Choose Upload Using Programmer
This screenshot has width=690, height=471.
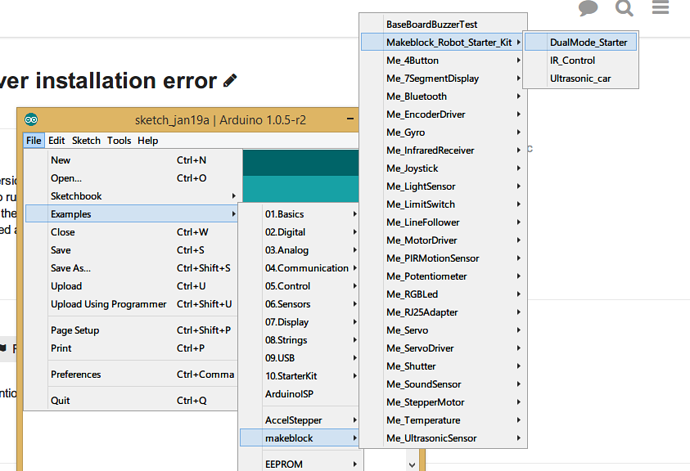pyautogui.click(x=131, y=304)
